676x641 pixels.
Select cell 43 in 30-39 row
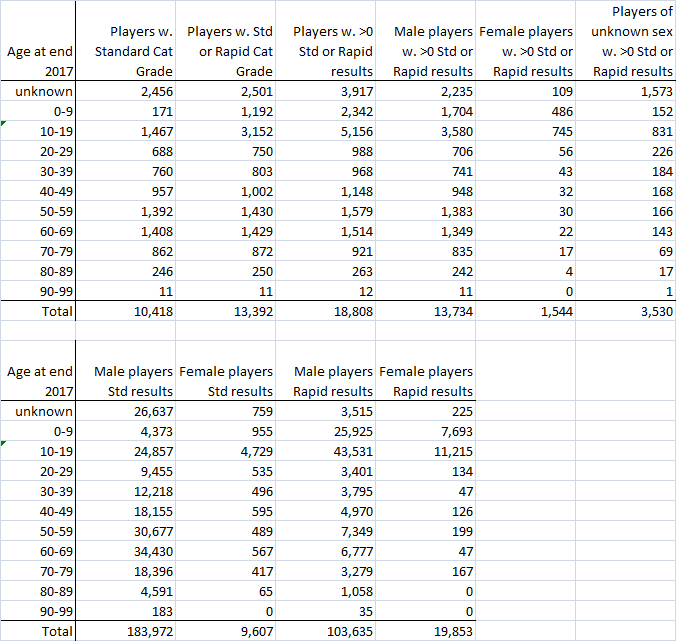point(526,171)
